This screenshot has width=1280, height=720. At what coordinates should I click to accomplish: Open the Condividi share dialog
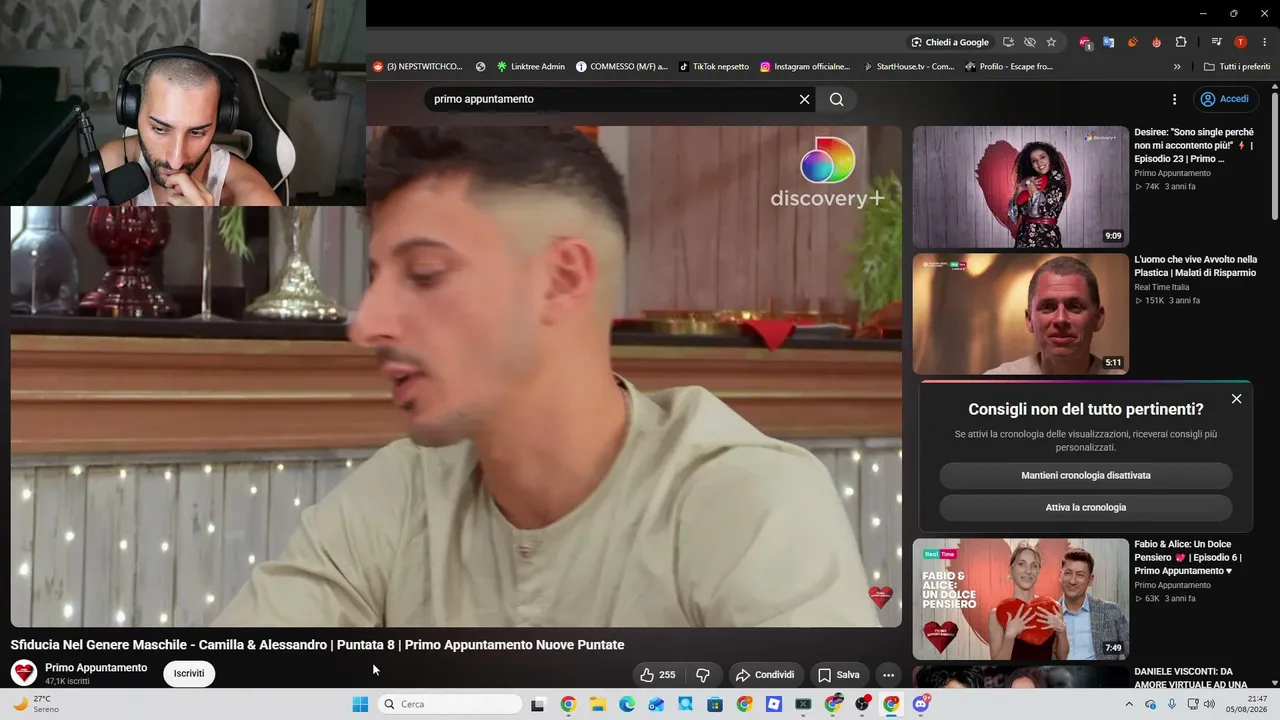pyautogui.click(x=765, y=675)
